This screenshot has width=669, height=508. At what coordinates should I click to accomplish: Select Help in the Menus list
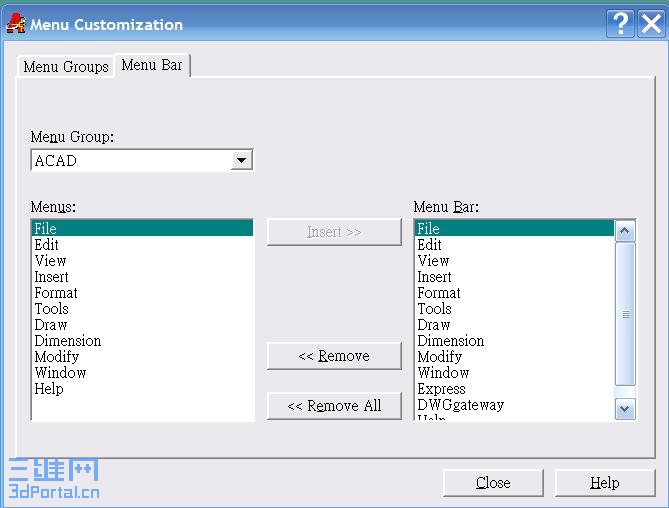click(143, 389)
